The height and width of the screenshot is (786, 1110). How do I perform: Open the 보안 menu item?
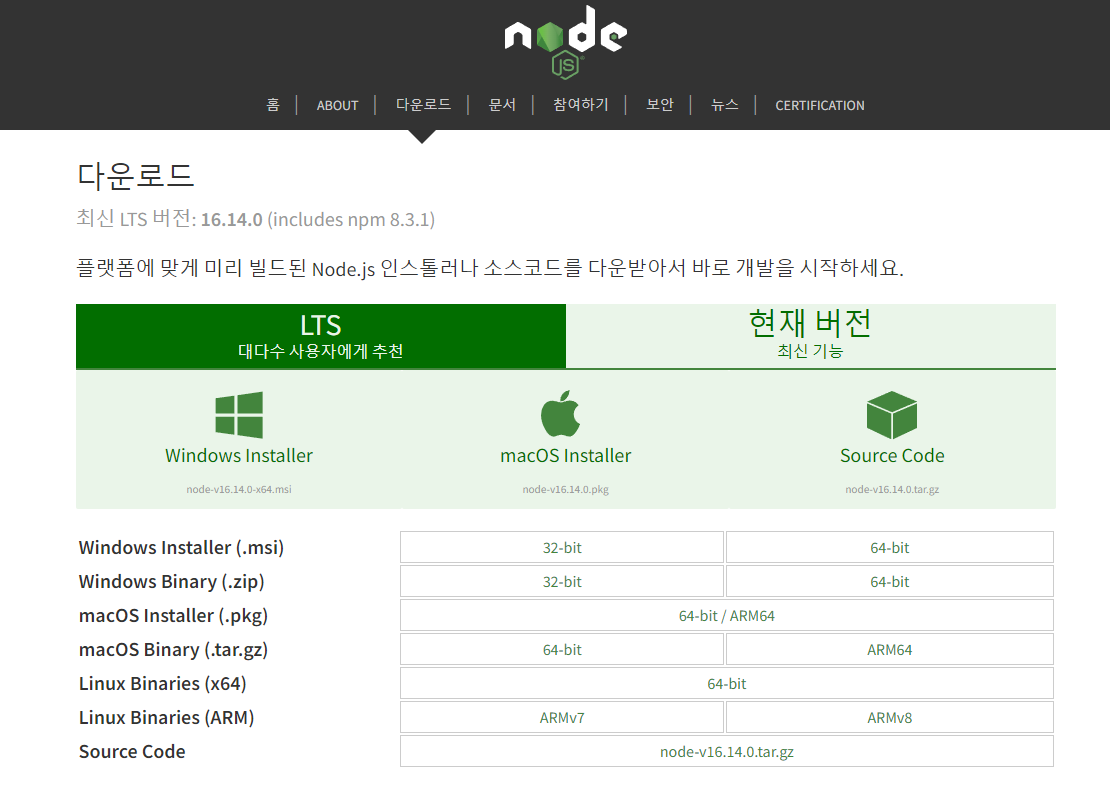click(660, 105)
